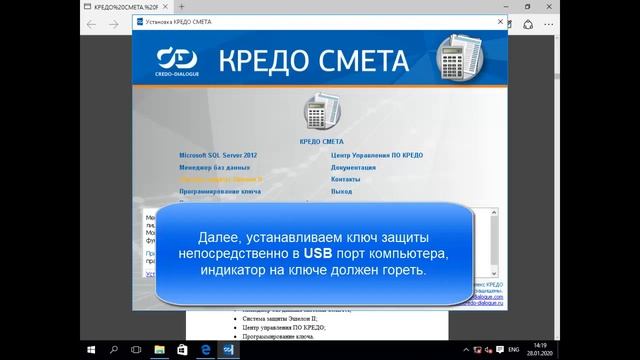Go back in the Edge browser

click(x=91, y=24)
